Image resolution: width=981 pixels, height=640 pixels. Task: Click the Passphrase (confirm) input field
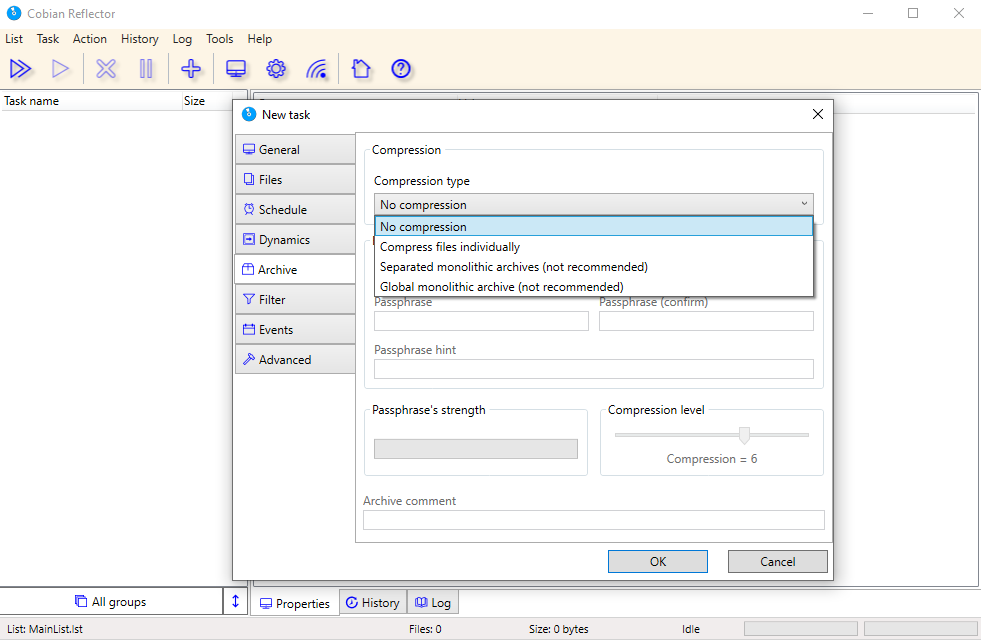pyautogui.click(x=706, y=321)
